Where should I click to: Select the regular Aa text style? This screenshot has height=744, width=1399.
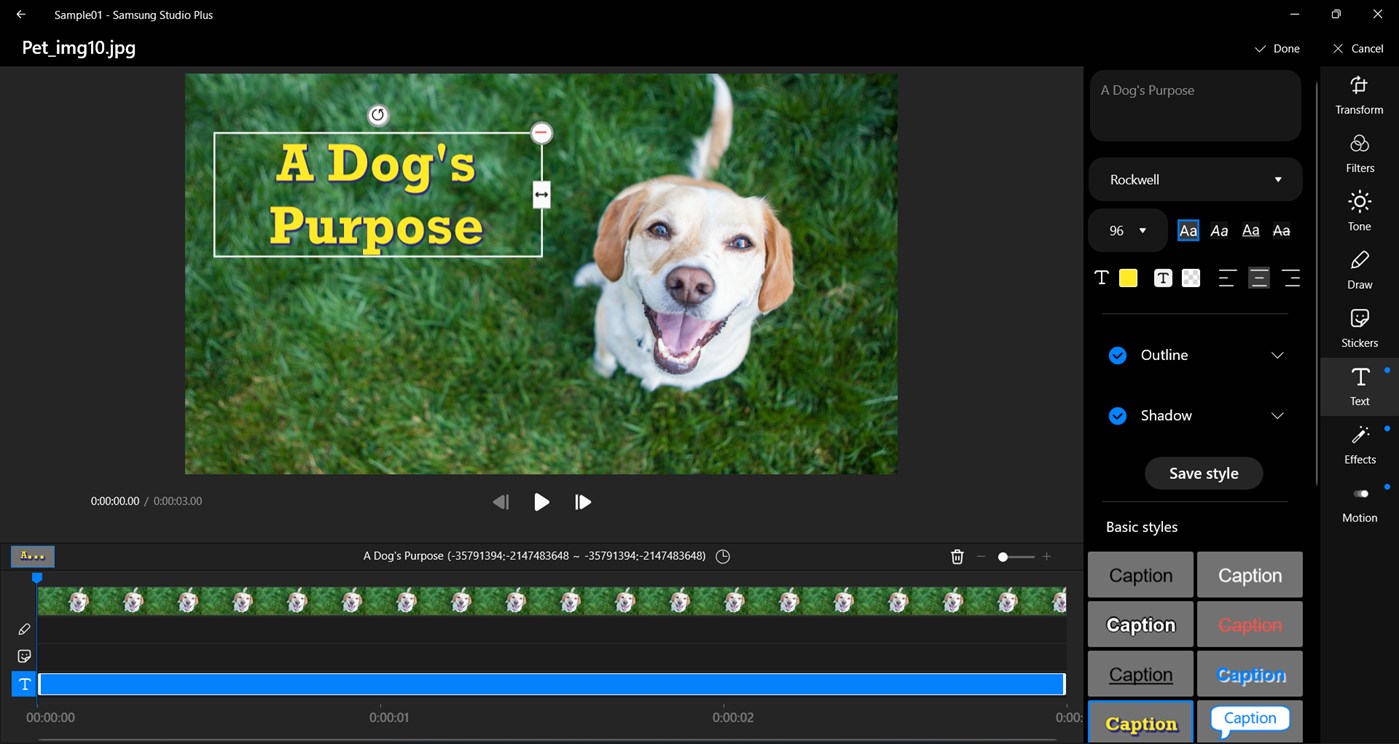click(x=1188, y=231)
